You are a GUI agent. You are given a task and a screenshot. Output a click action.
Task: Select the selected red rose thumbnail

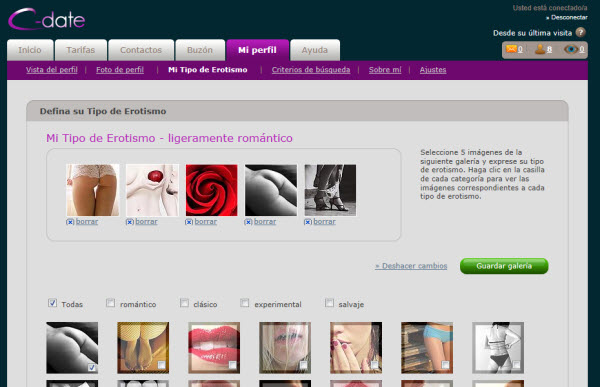click(x=212, y=190)
